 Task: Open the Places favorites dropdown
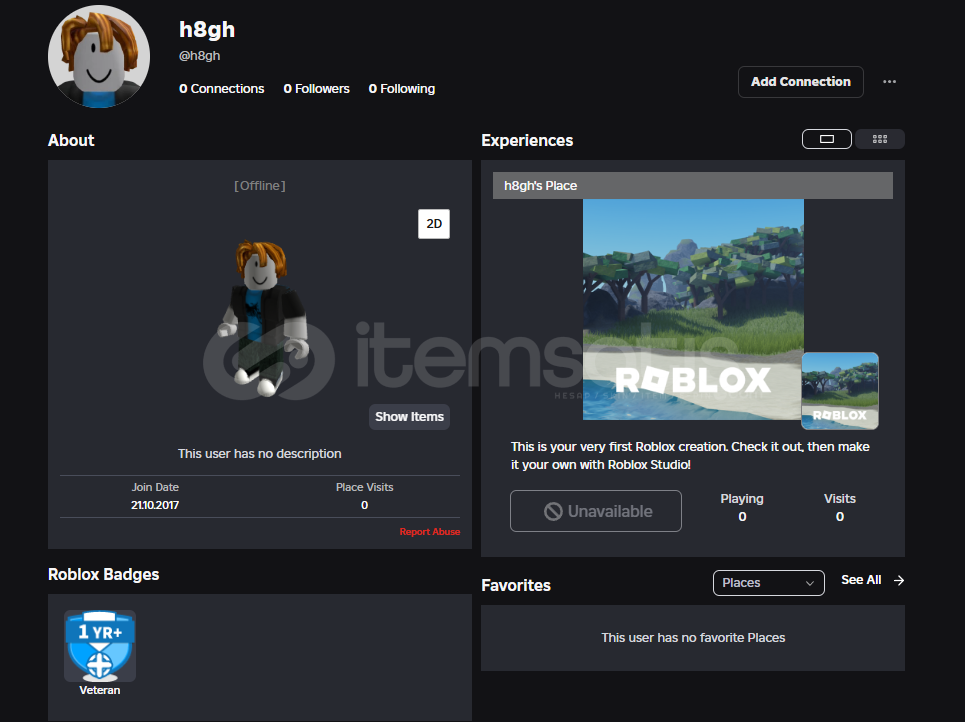(768, 583)
